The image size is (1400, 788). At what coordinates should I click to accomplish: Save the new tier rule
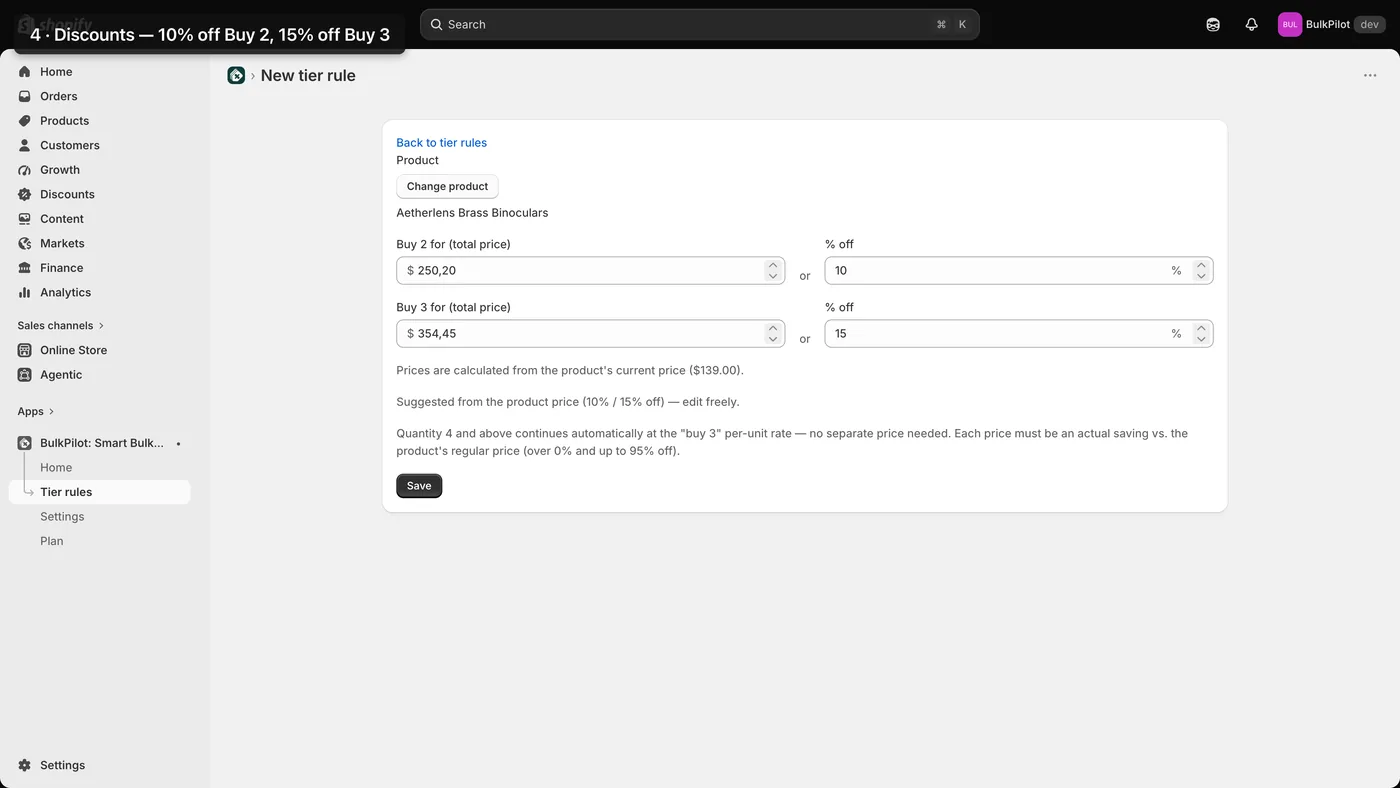point(419,486)
